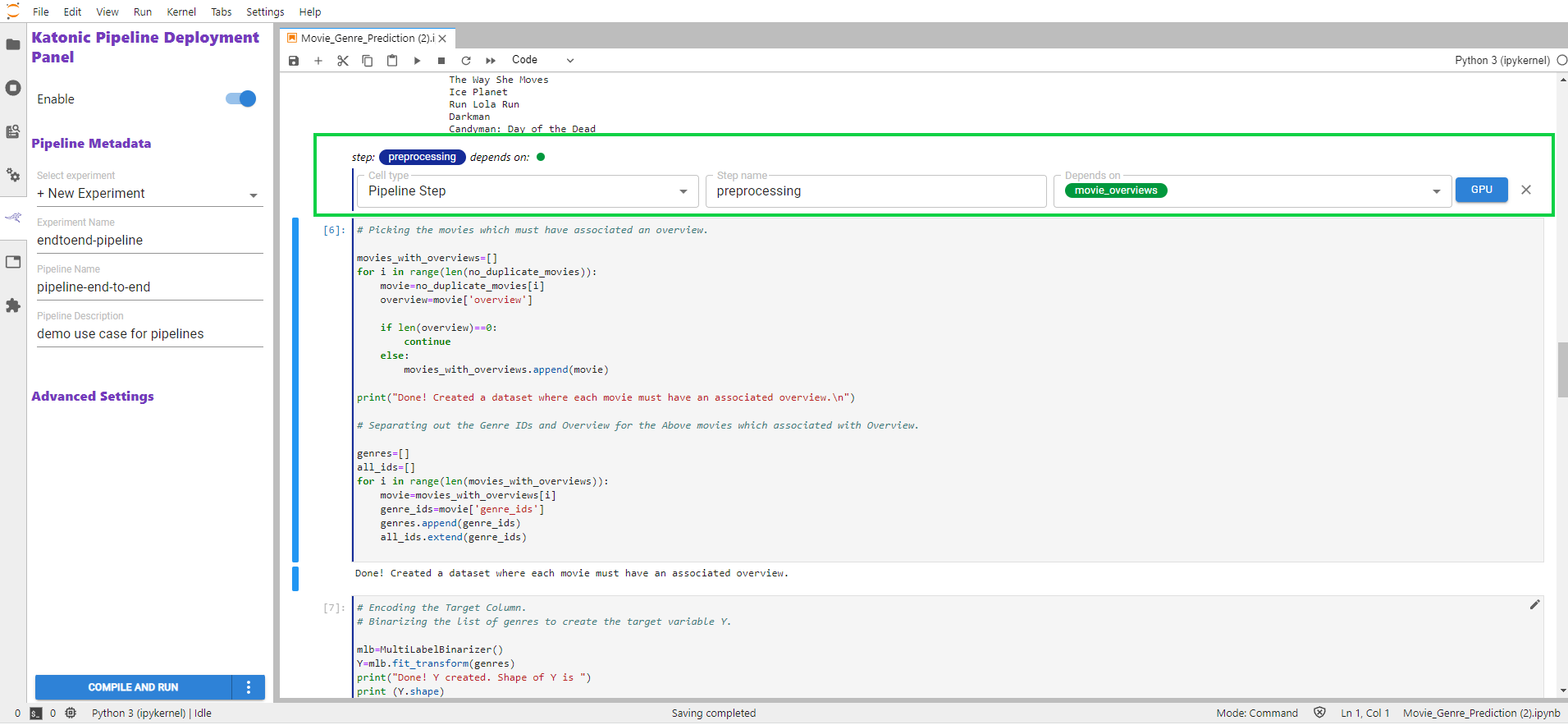Open the Cell type Pipeline Step dropdown
Screen dimensions: 1568x725
pos(528,191)
